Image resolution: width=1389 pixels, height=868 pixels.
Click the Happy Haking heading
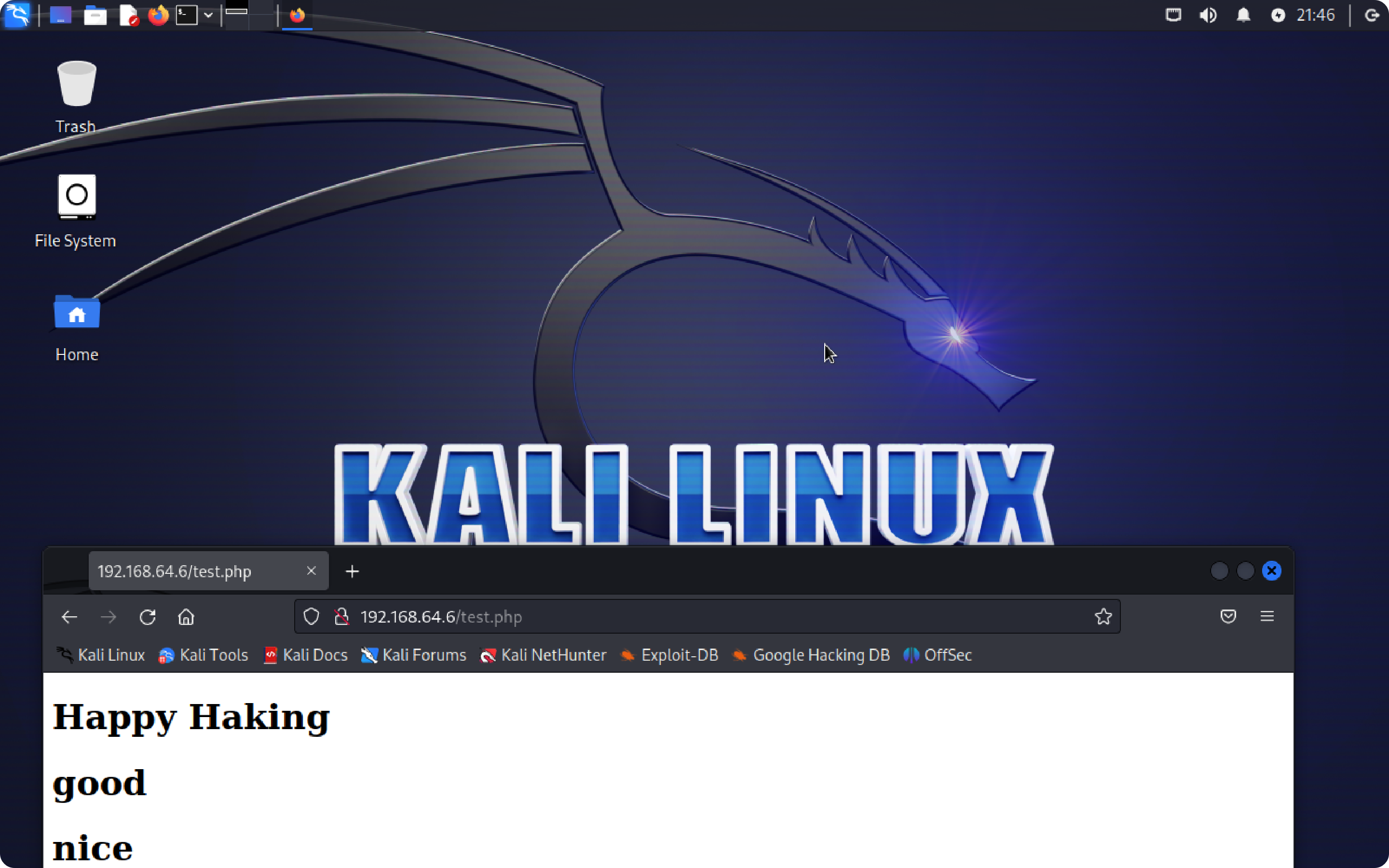coord(191,717)
